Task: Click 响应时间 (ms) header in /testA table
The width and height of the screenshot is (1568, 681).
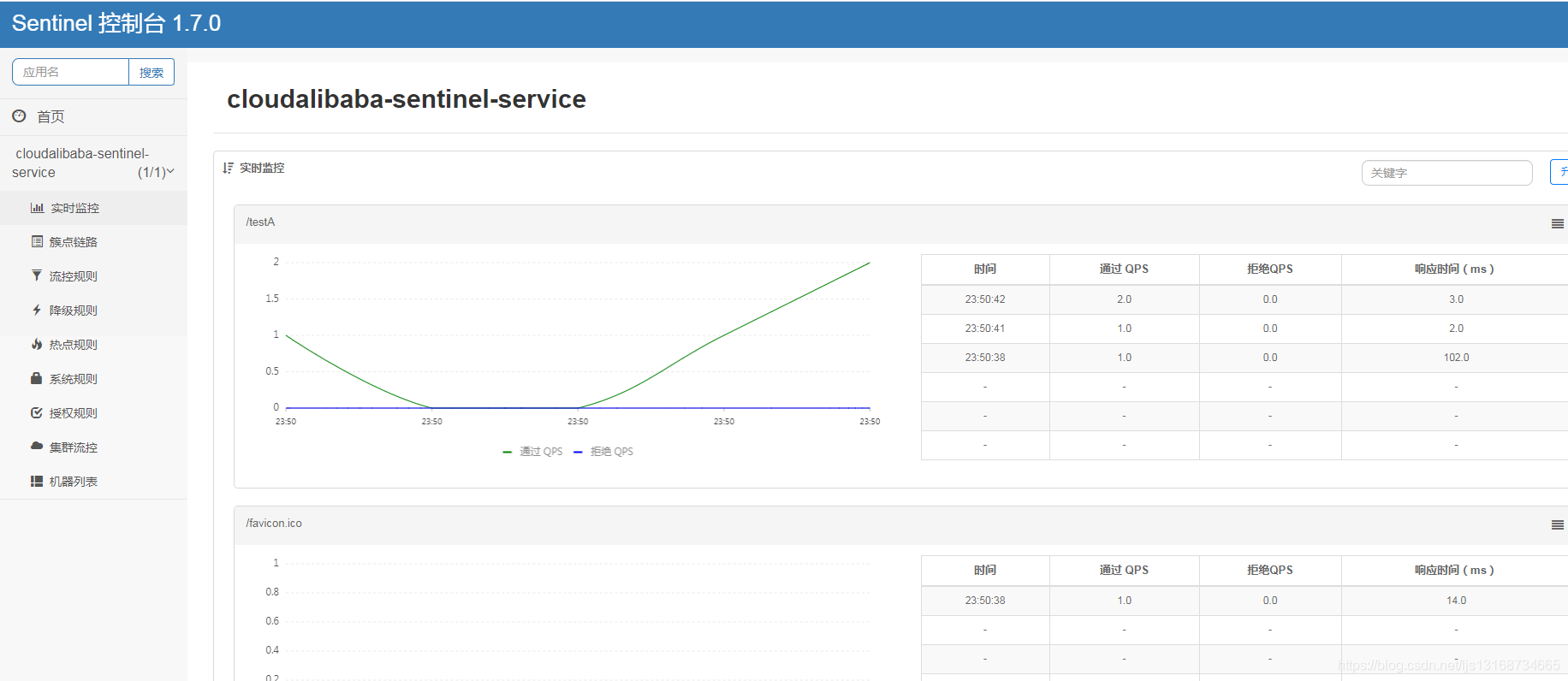Action: click(1454, 269)
